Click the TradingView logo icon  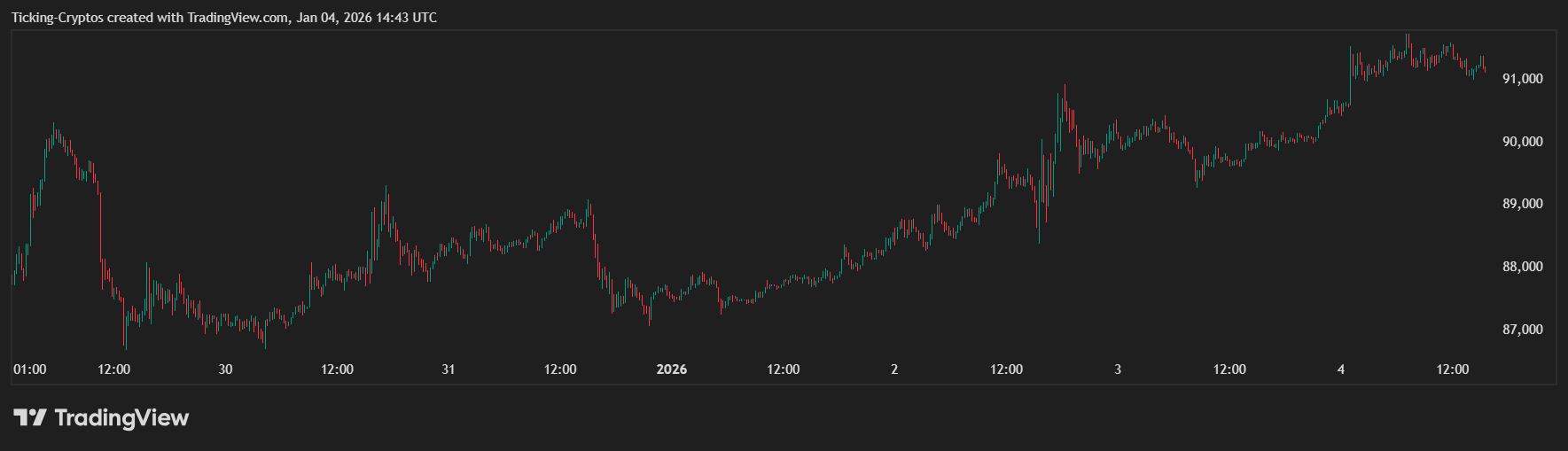[x=29, y=417]
